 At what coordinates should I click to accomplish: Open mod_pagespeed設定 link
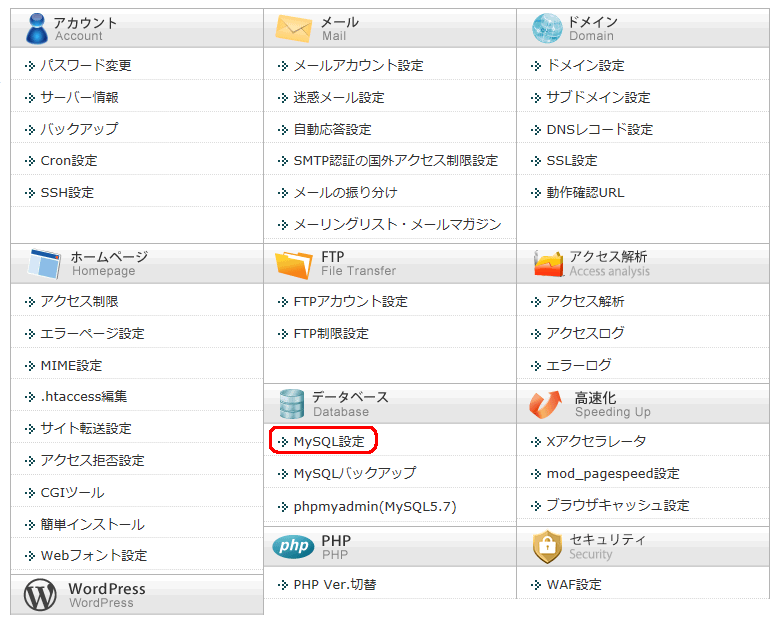(x=613, y=474)
